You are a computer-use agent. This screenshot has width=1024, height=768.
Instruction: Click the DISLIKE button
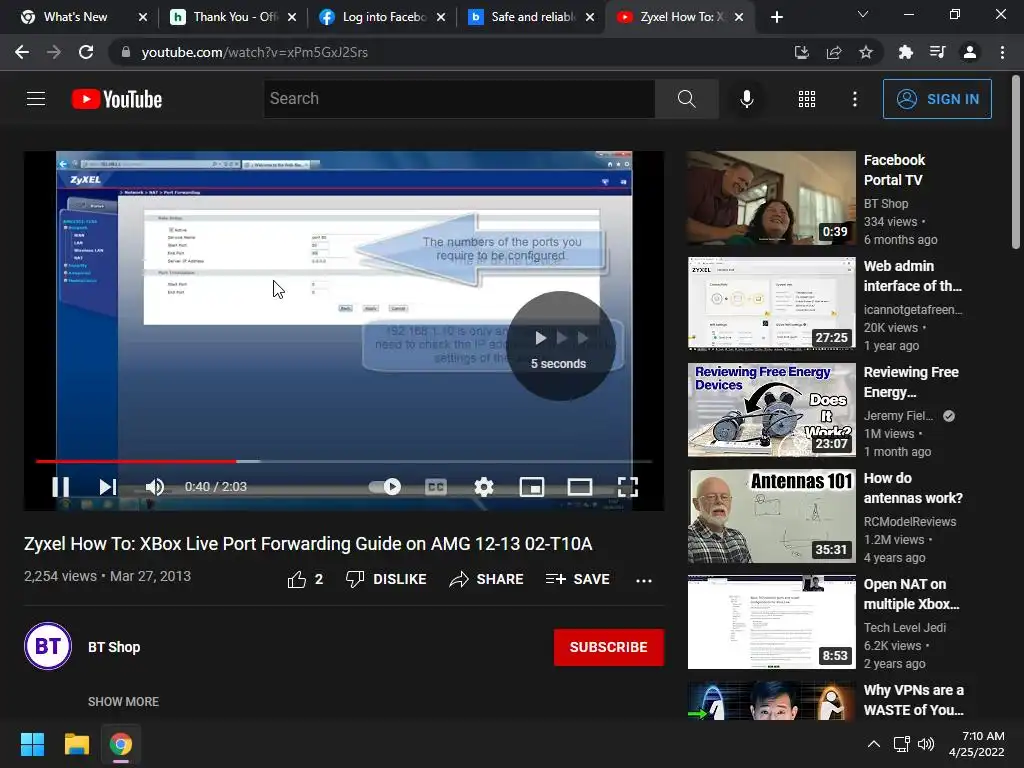(x=386, y=579)
